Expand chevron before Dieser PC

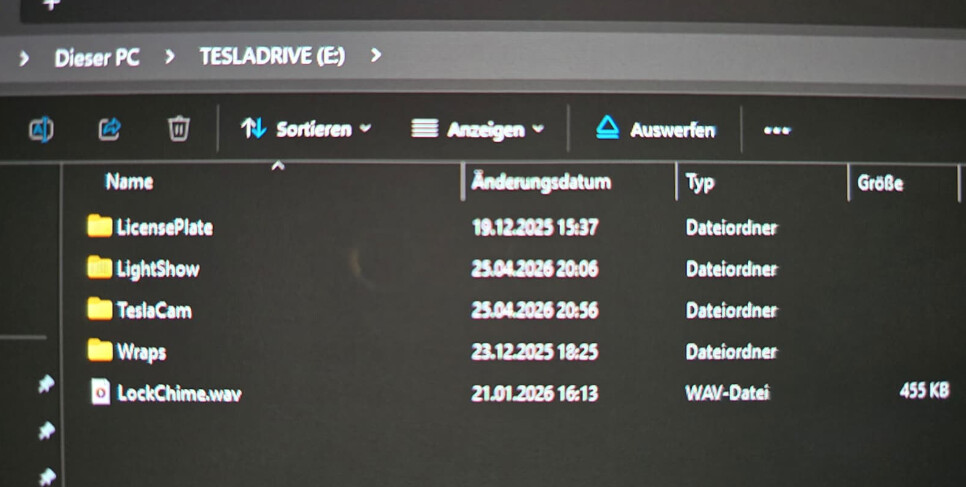point(24,59)
